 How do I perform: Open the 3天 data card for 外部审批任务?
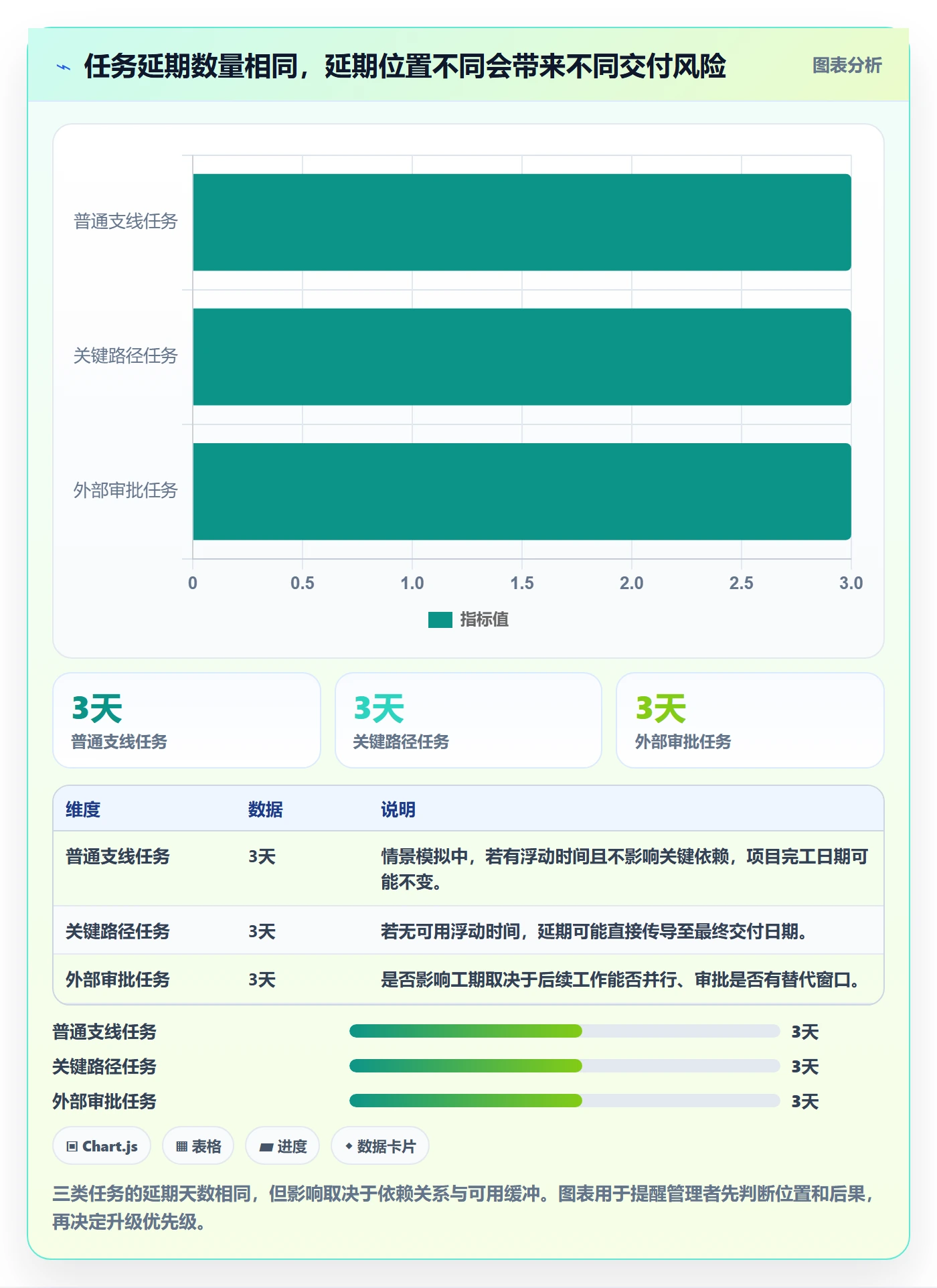pyautogui.click(x=750, y=720)
